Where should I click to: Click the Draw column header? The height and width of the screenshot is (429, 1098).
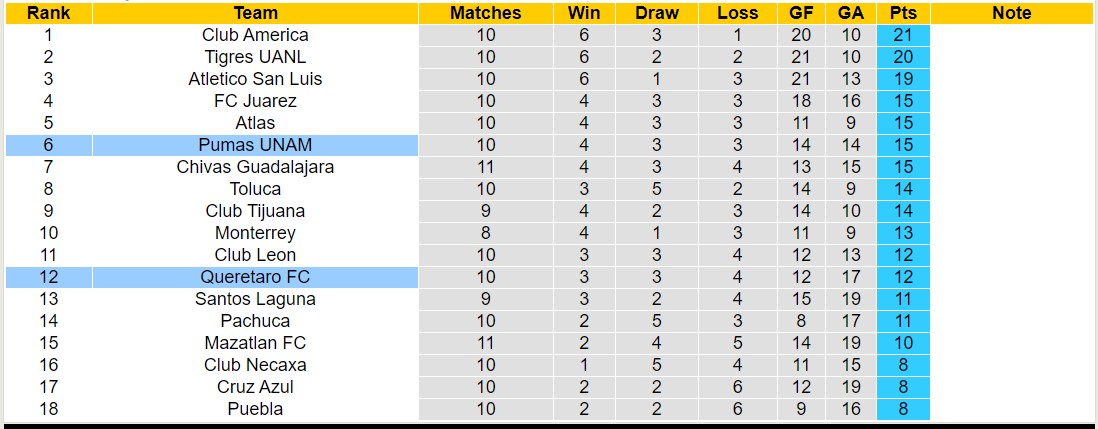coord(656,13)
